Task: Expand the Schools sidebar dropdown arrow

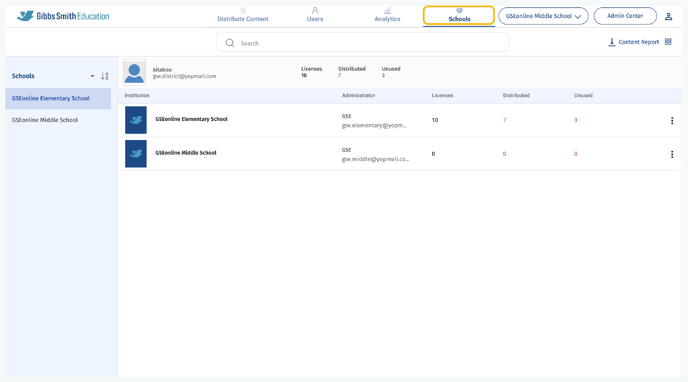Action: 92,76
